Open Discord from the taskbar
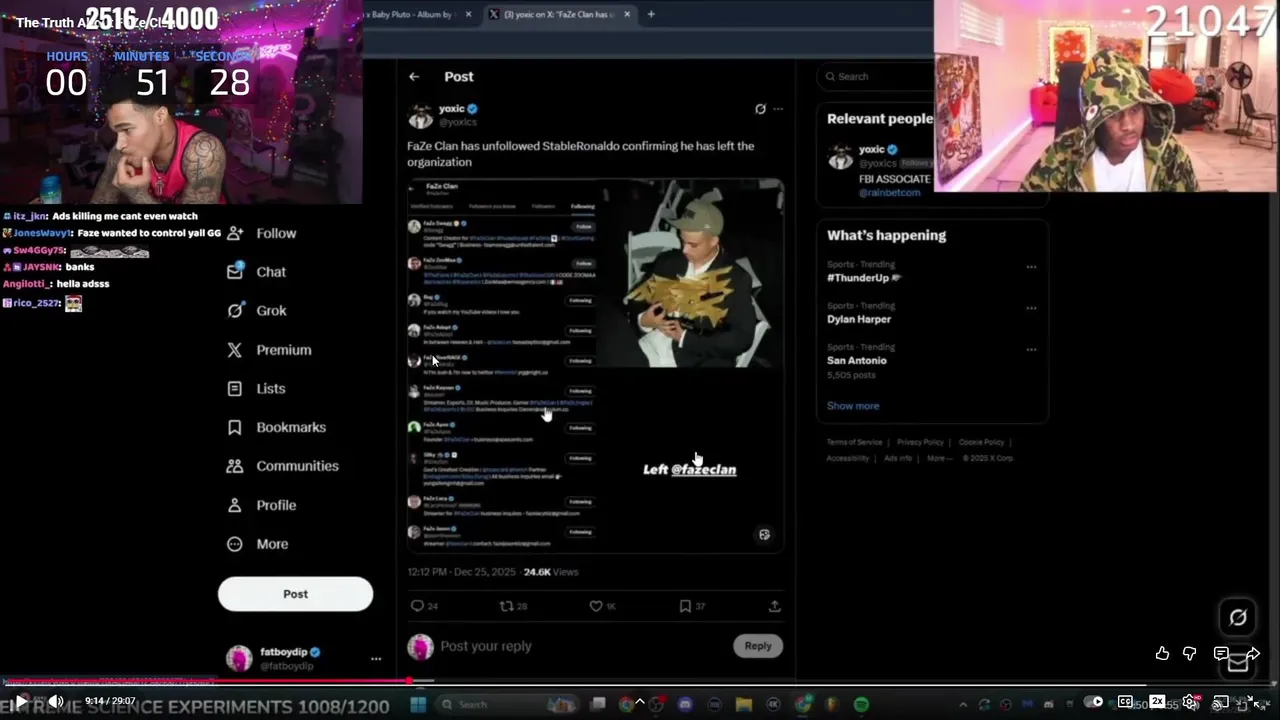The width and height of the screenshot is (1280, 720). pyautogui.click(x=685, y=704)
